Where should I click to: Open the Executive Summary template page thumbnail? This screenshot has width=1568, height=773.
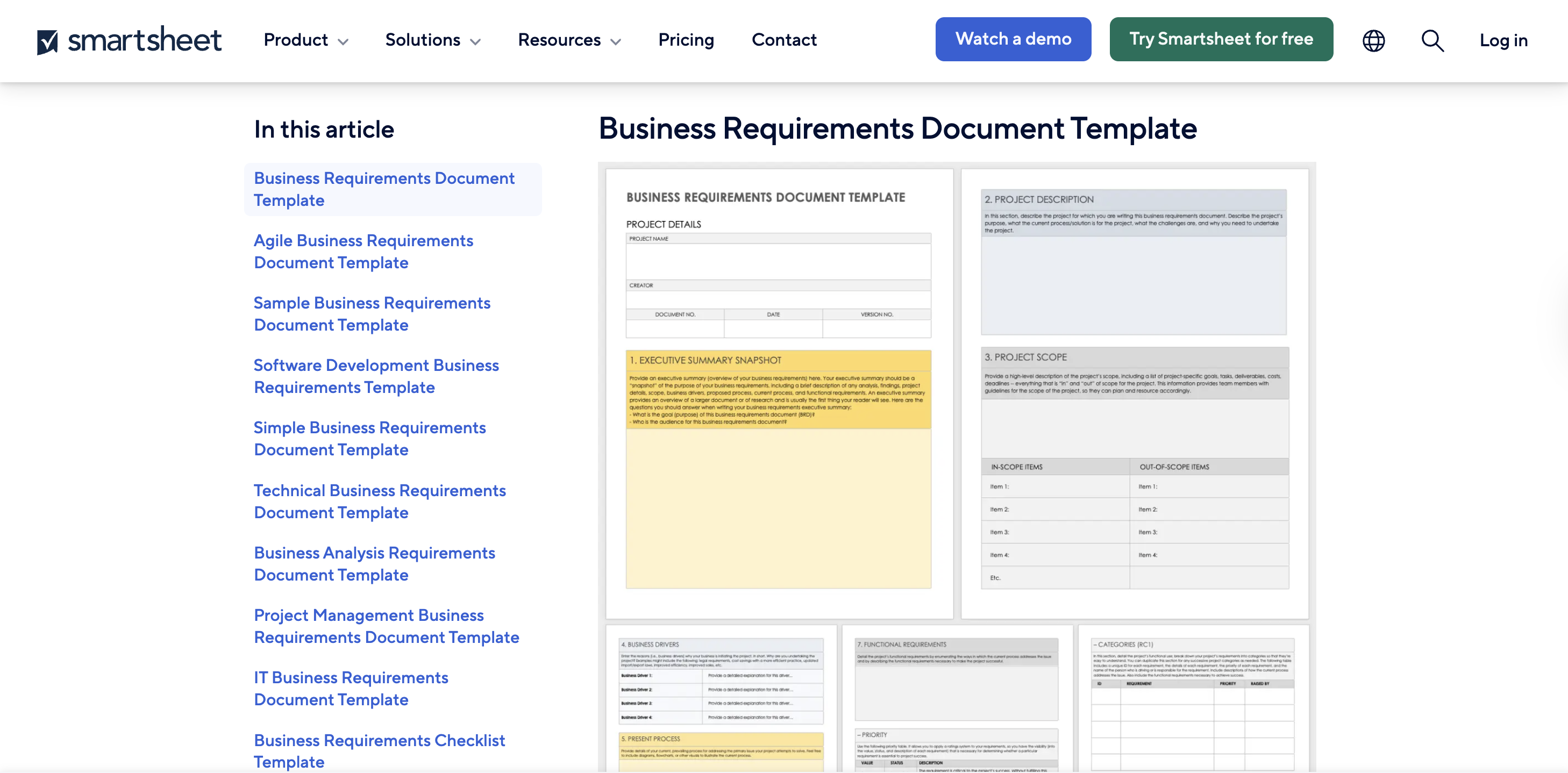pyautogui.click(x=779, y=394)
